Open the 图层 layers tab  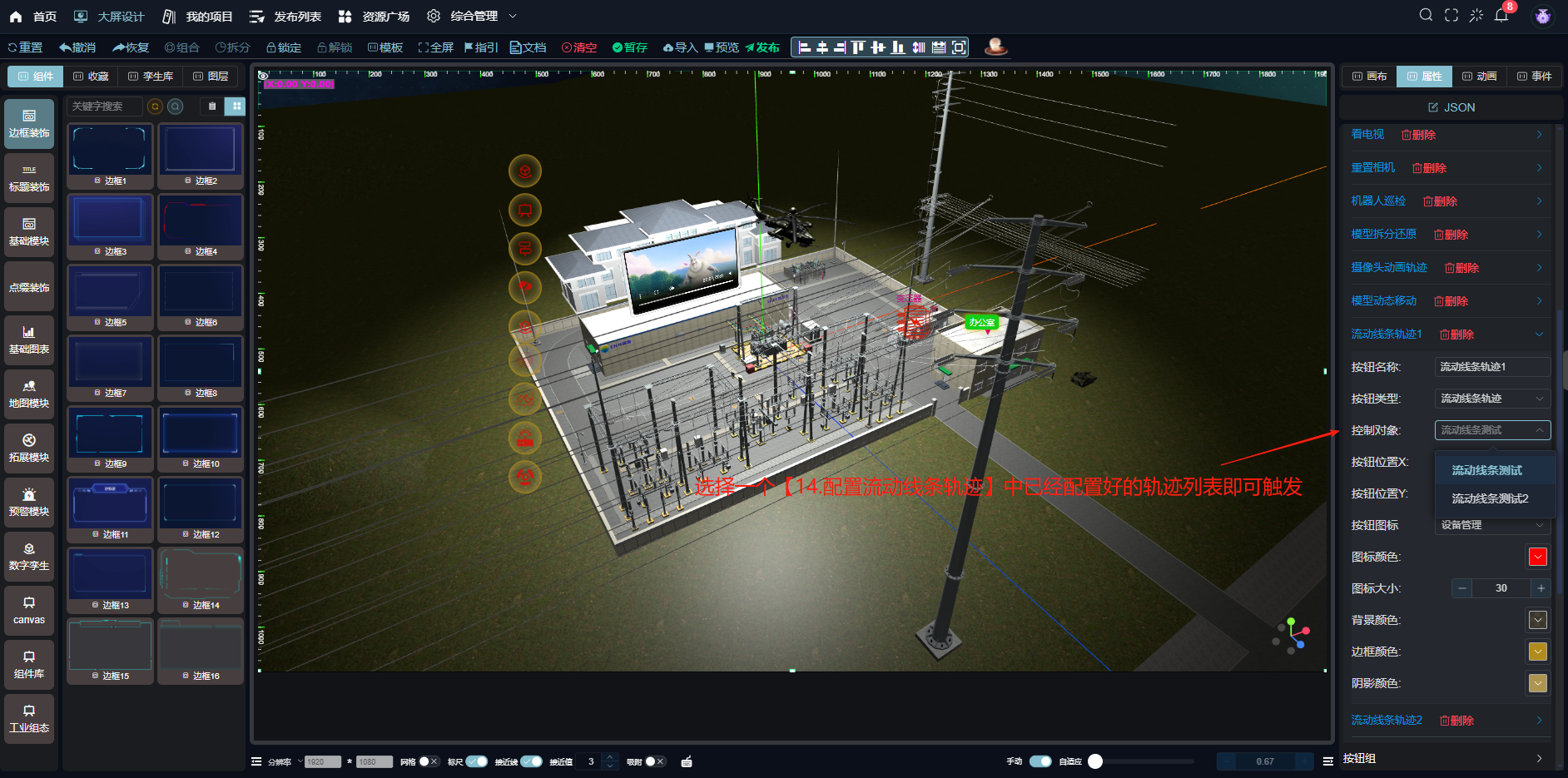coord(211,77)
